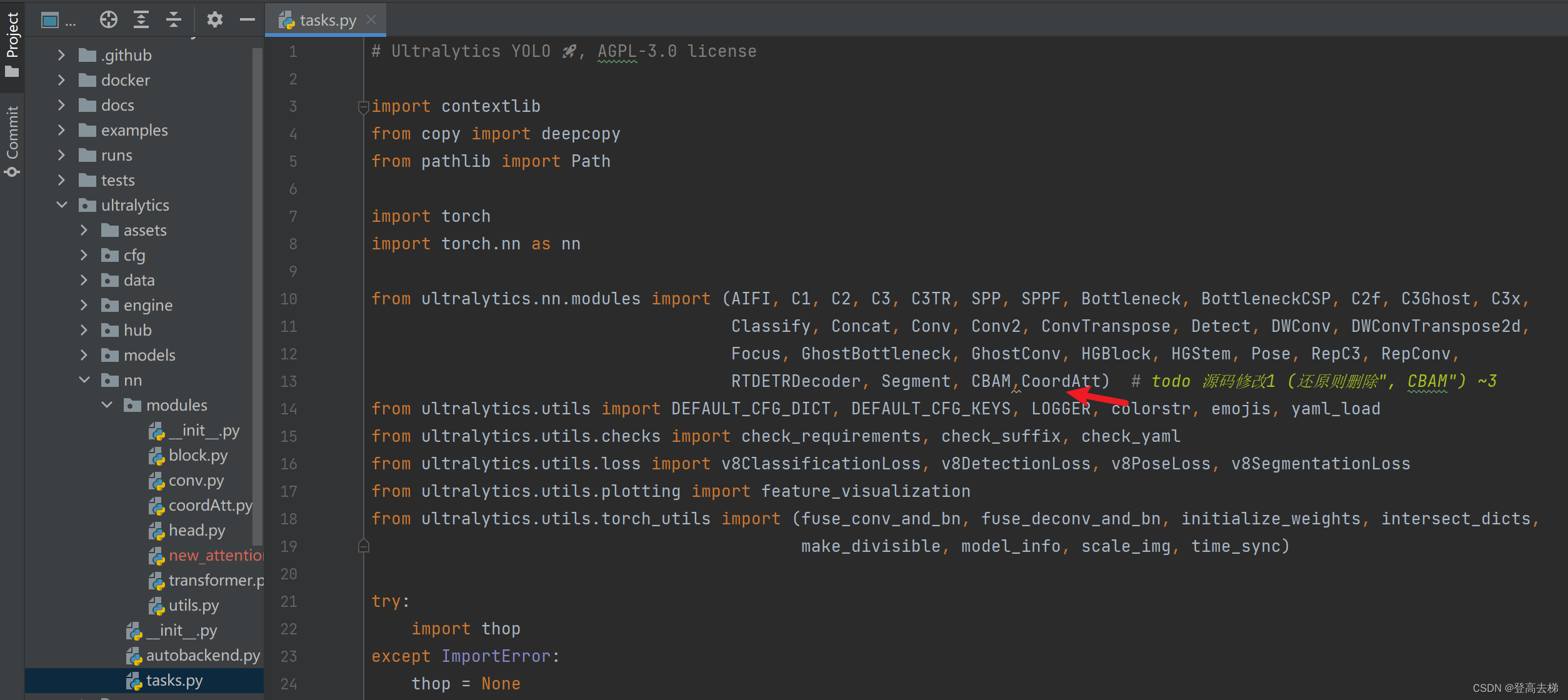Select the runs folder icon
The width and height of the screenshot is (1568, 700).
click(x=87, y=156)
